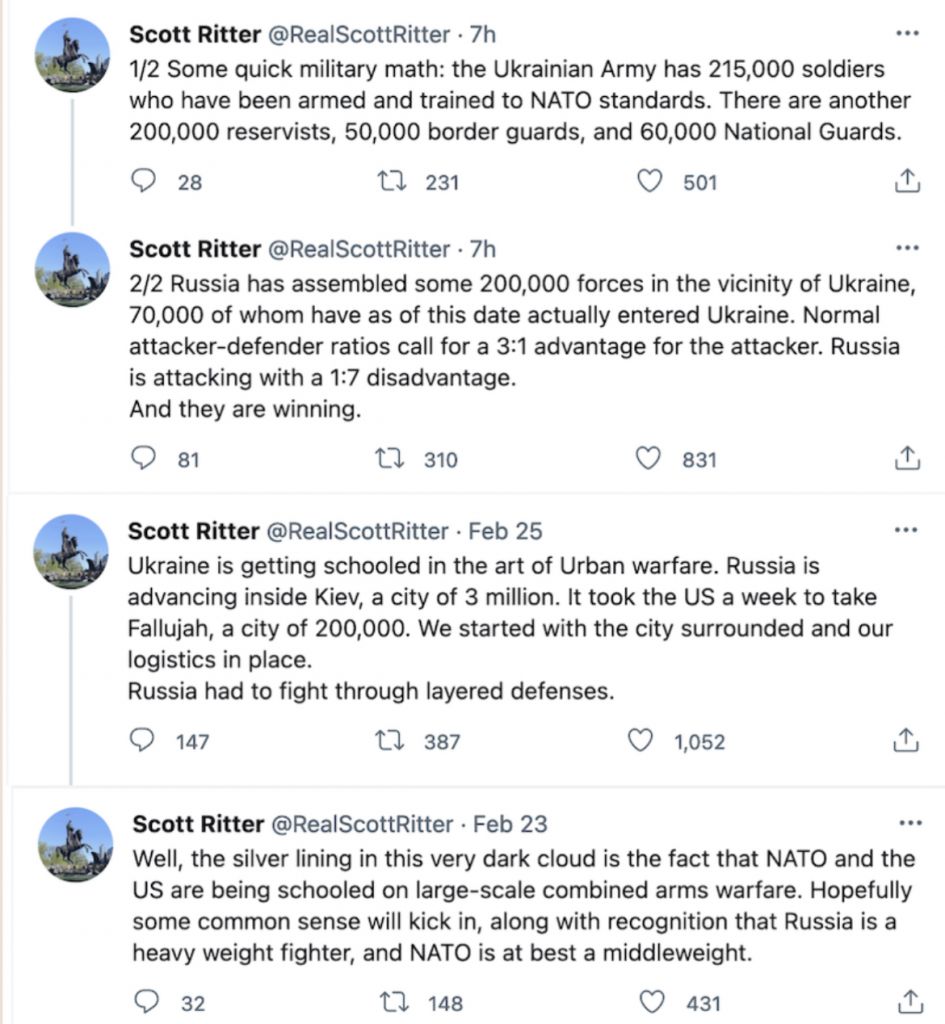Open more options on Feb 25 tweet
This screenshot has width=945, height=1024.
point(906,530)
